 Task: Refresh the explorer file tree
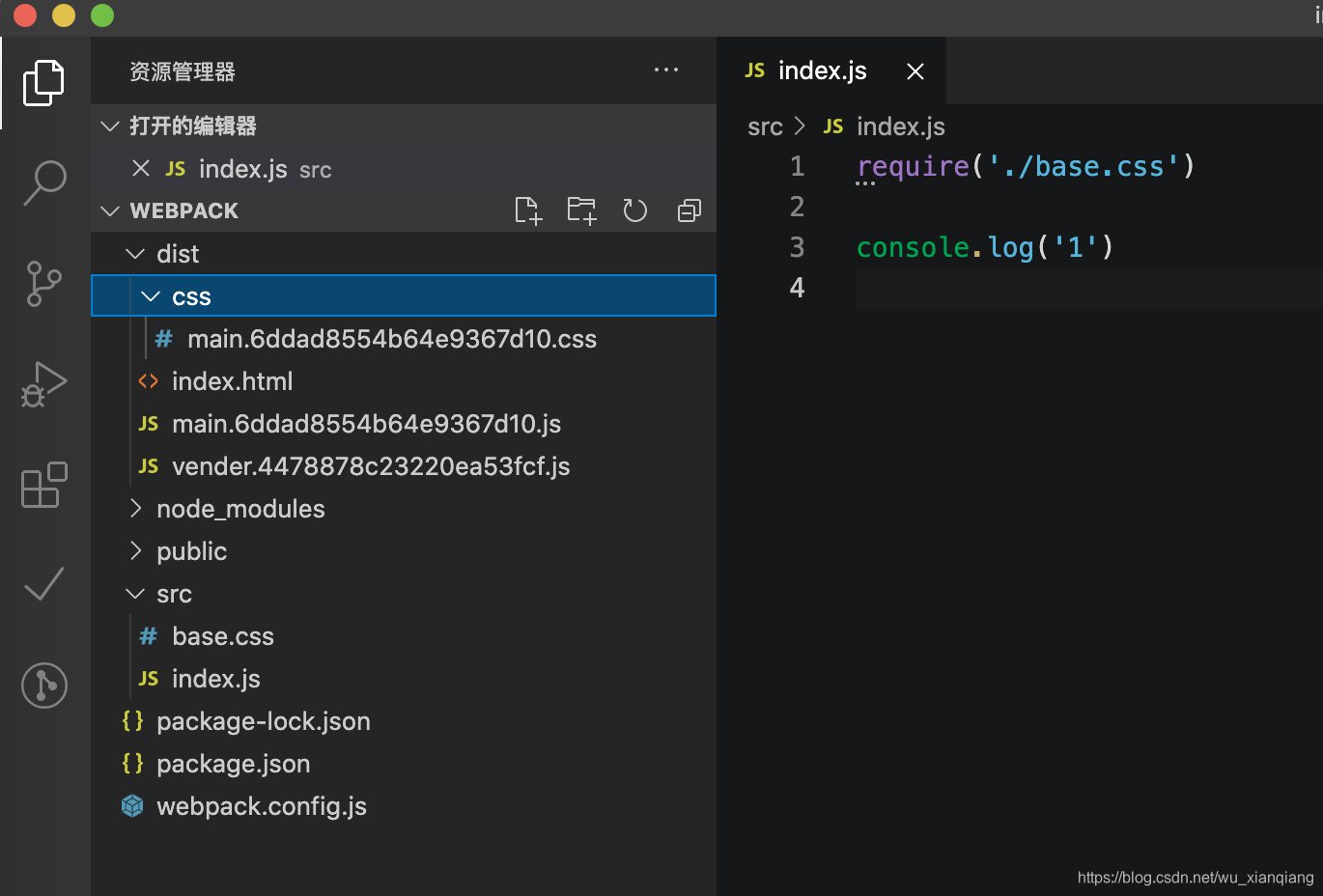pos(634,210)
